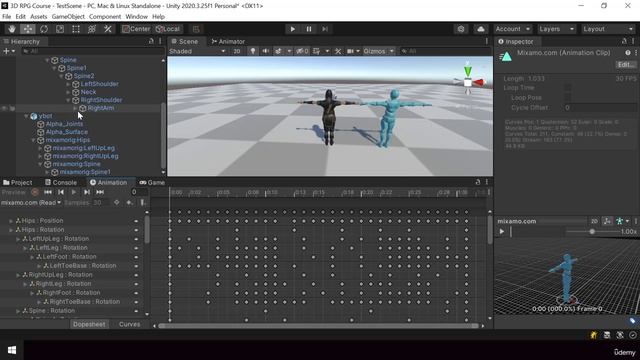Toggle hidden objects visibility counter
This screenshot has height=360, width=640.
[x=302, y=51]
